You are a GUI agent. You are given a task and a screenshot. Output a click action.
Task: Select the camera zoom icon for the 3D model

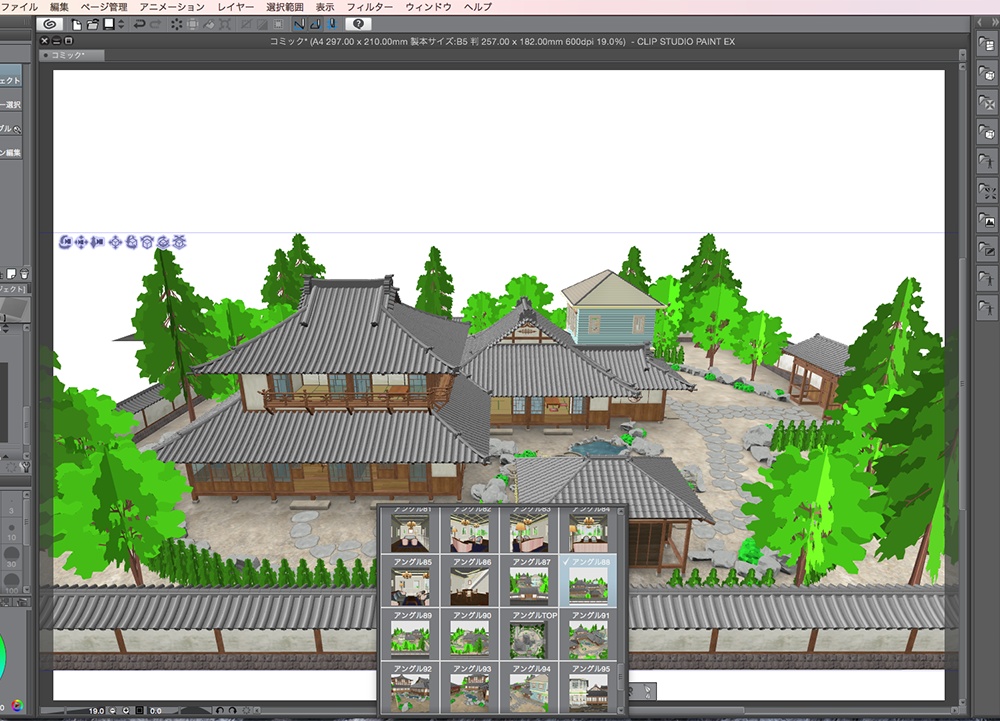97,241
